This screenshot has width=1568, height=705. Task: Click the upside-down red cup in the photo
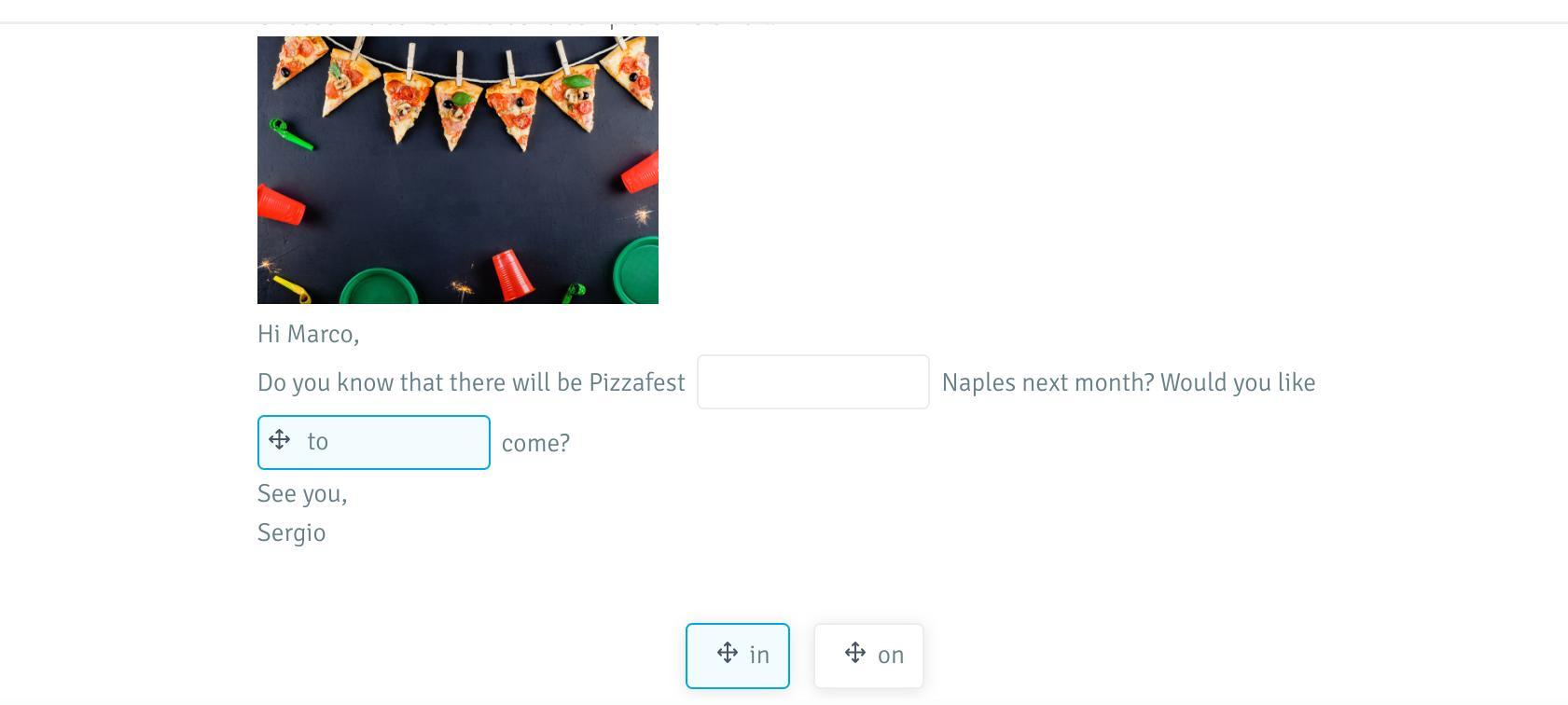pos(511,273)
